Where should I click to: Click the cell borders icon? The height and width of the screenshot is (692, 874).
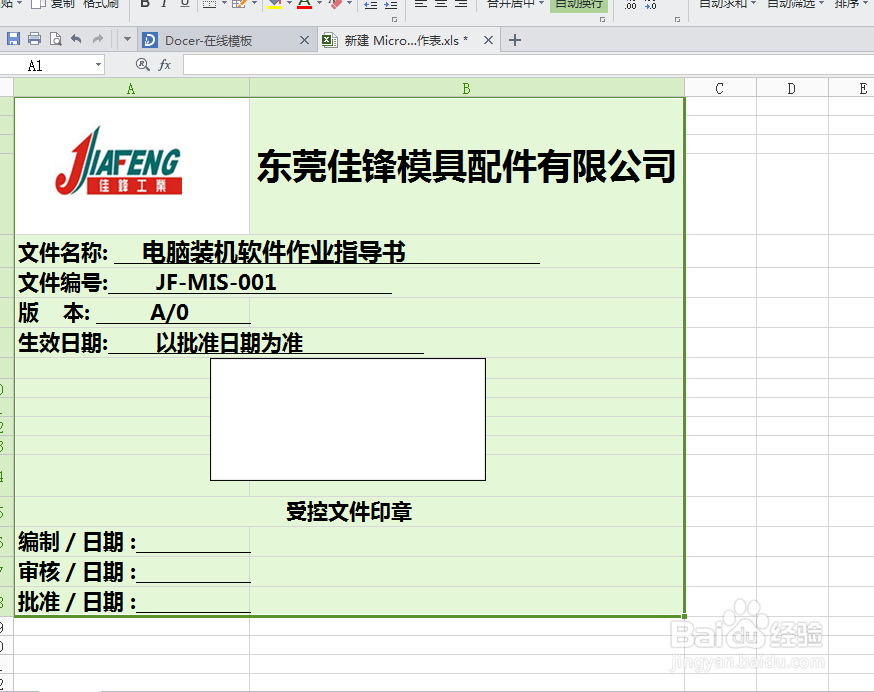[210, 4]
